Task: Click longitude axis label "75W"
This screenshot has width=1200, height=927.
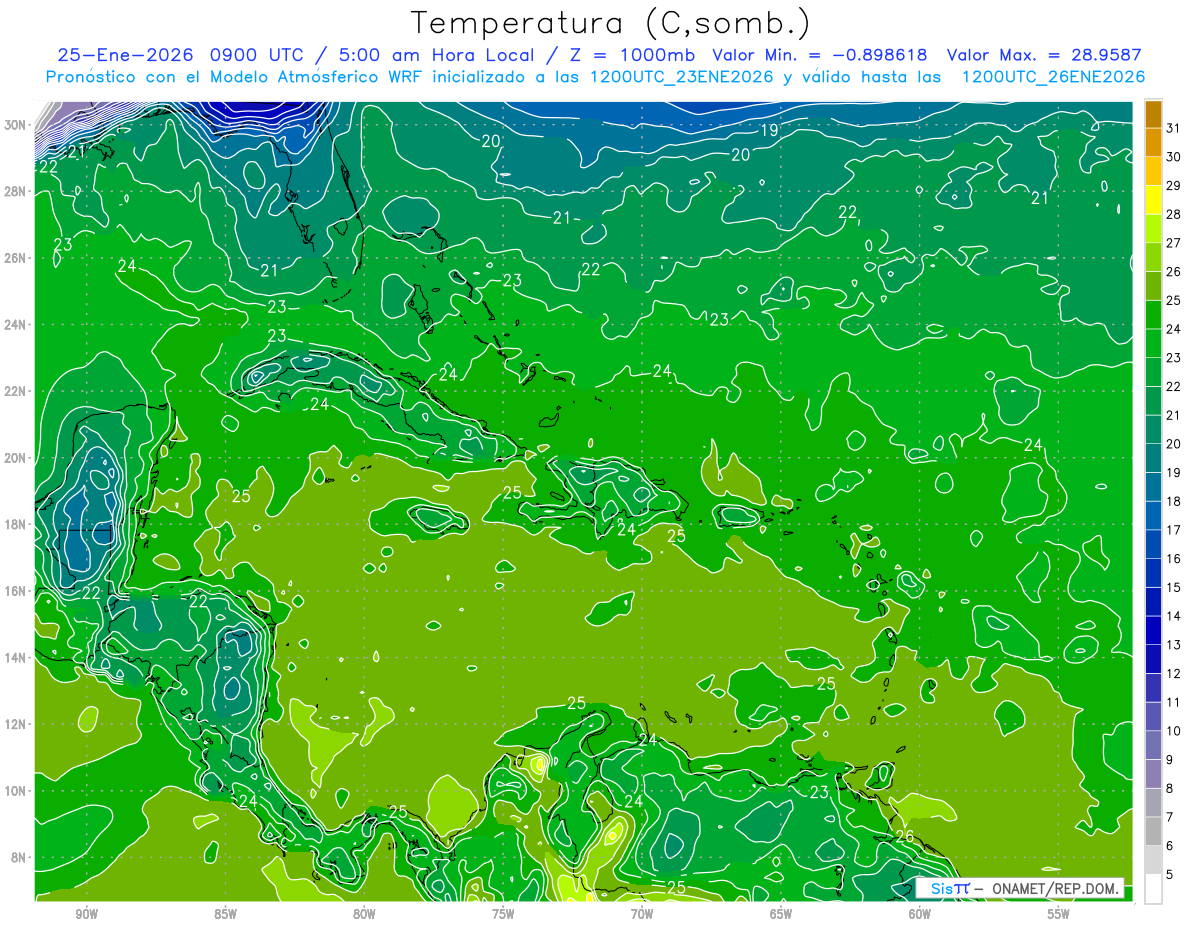Action: (503, 914)
